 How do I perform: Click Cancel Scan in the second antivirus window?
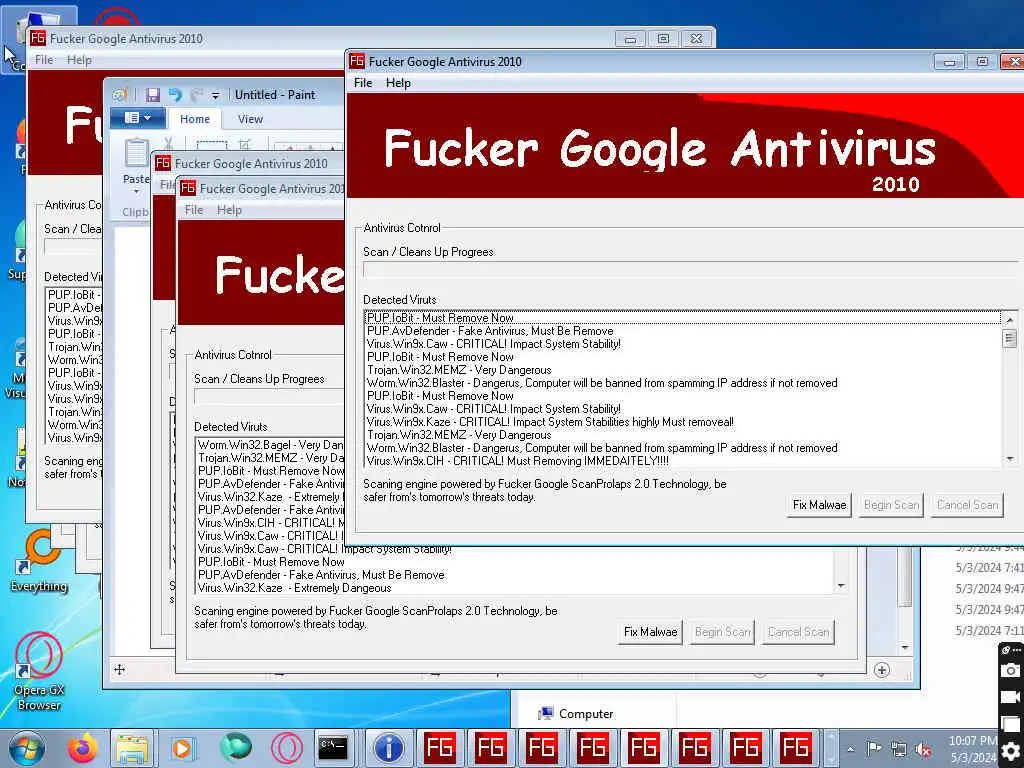coord(799,632)
